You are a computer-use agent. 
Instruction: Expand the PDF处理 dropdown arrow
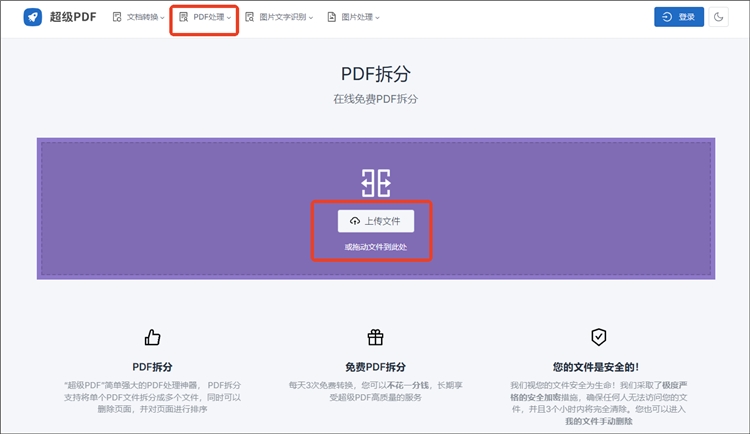(x=229, y=18)
